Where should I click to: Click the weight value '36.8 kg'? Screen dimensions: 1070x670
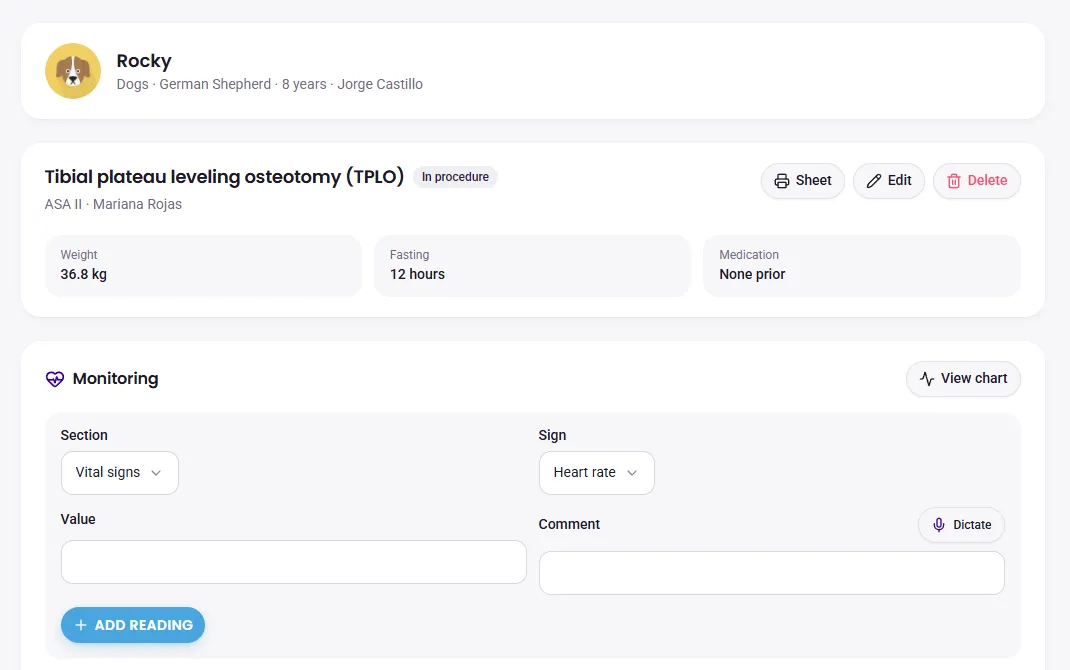point(83,274)
